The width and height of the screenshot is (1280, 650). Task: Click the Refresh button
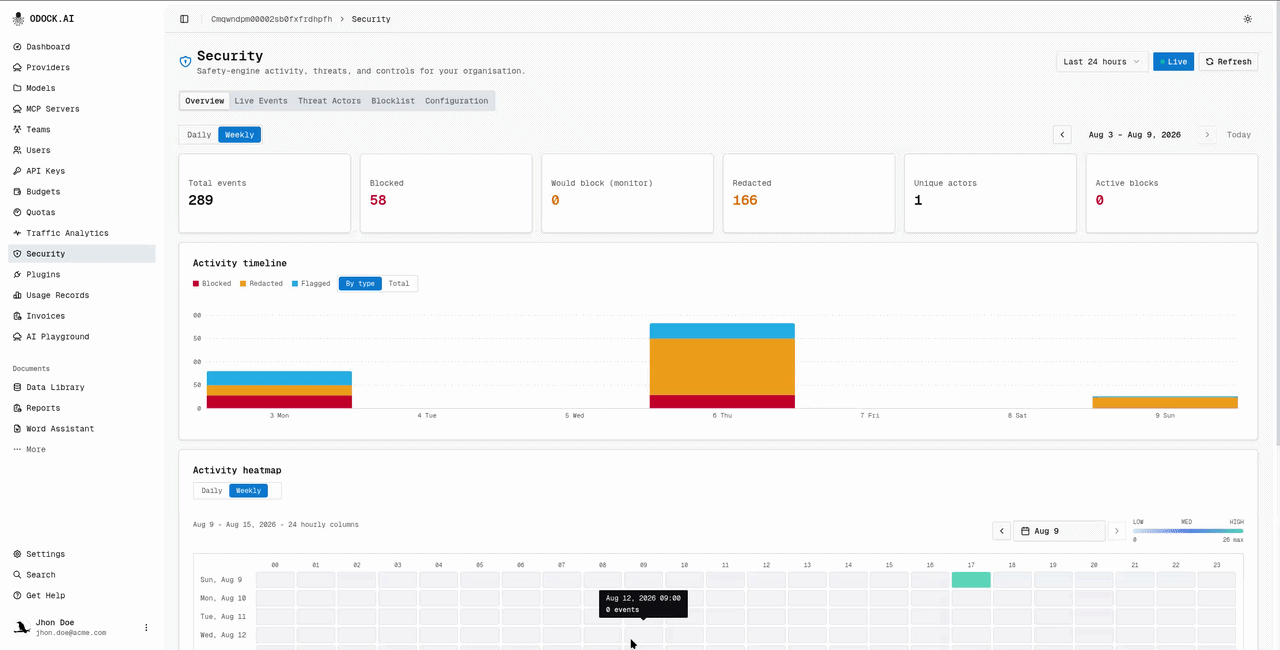click(x=1228, y=61)
